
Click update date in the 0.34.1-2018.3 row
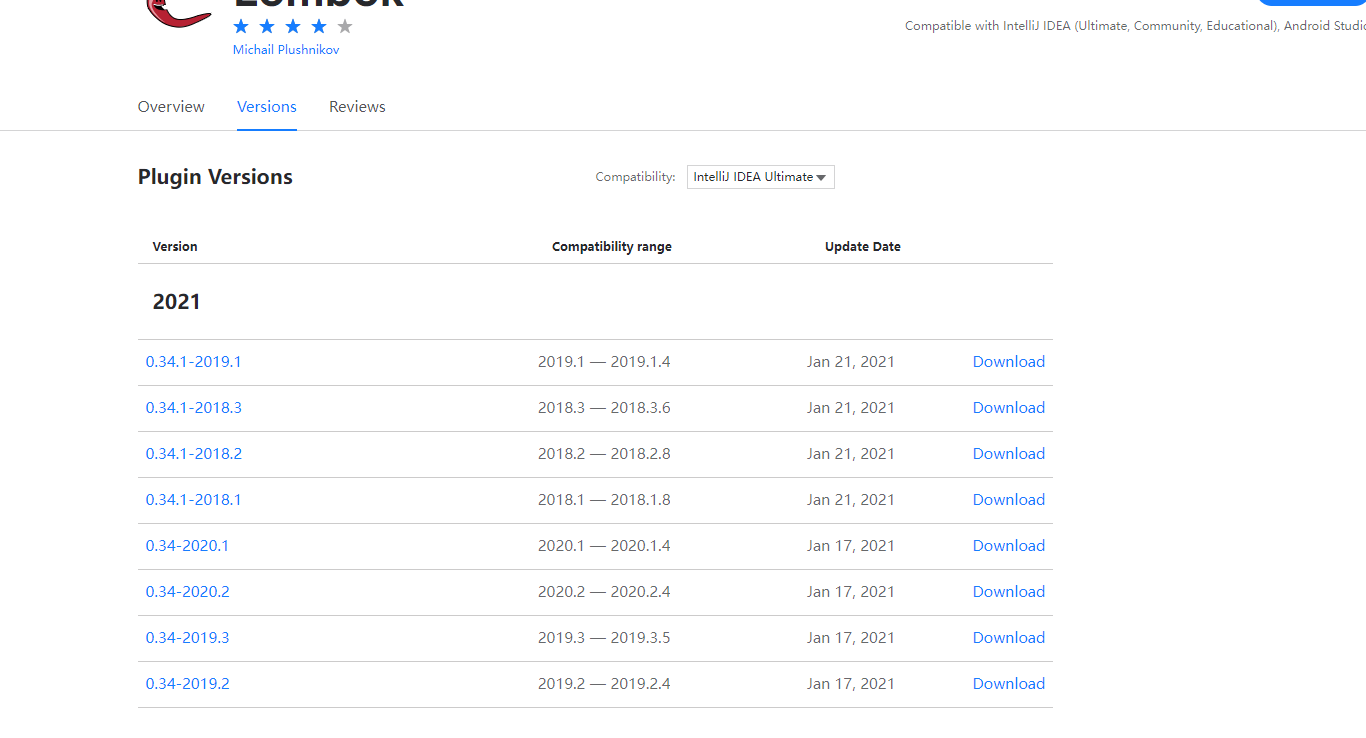pyautogui.click(x=851, y=408)
